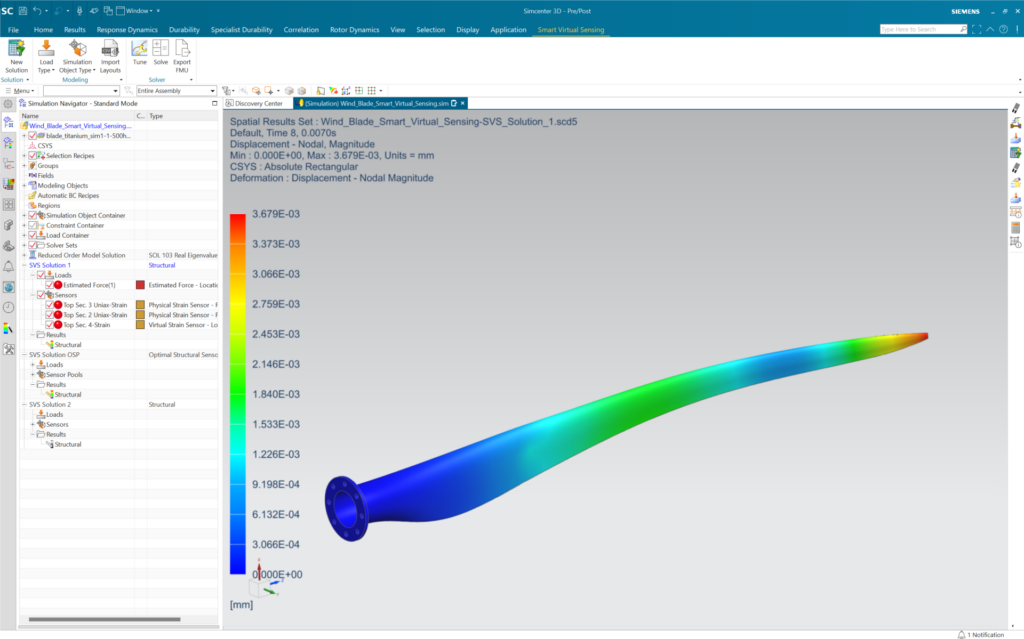
Task: Click the Type Here to Search field
Action: [922, 28]
